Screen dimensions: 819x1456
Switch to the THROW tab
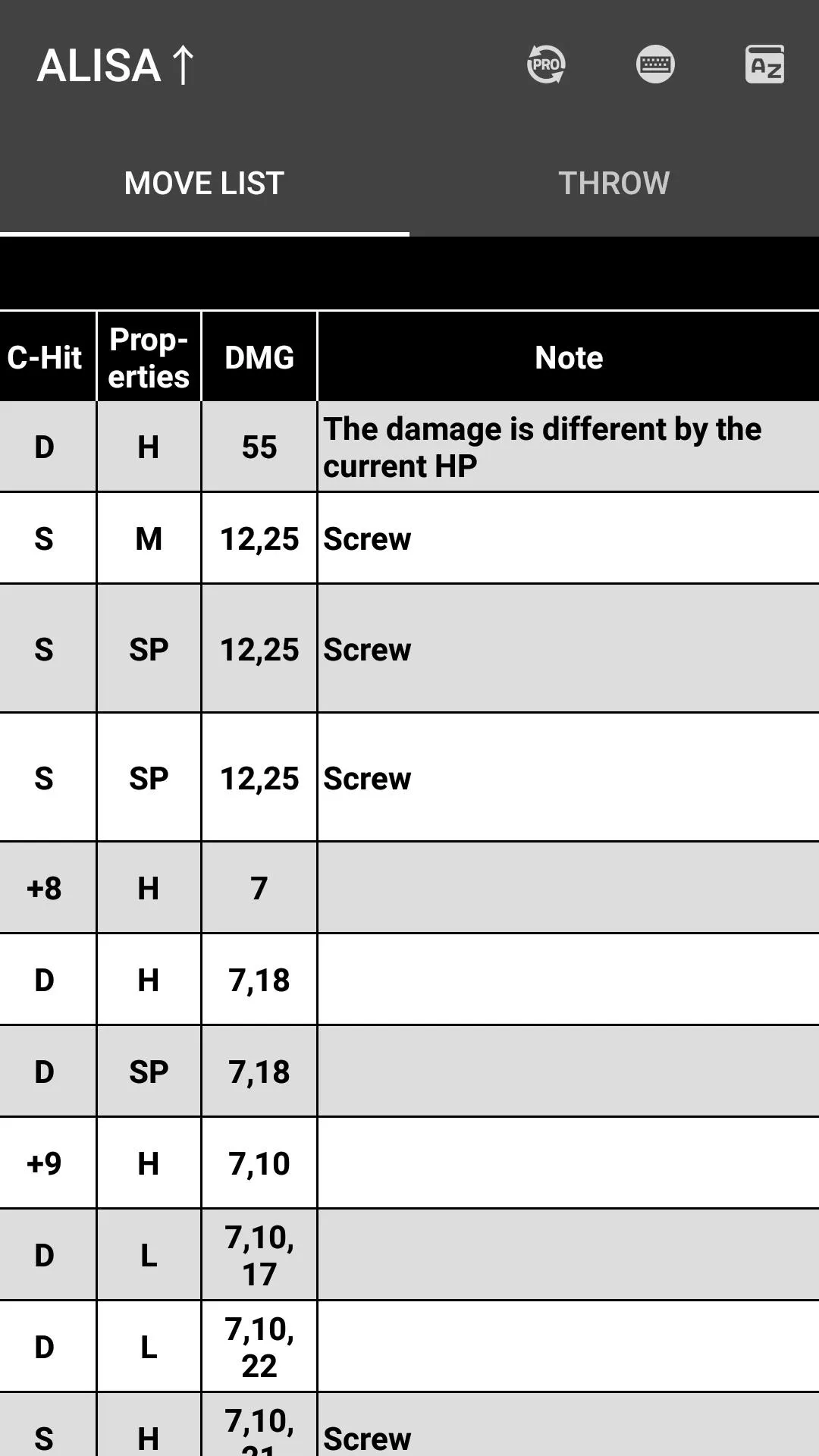coord(614,183)
